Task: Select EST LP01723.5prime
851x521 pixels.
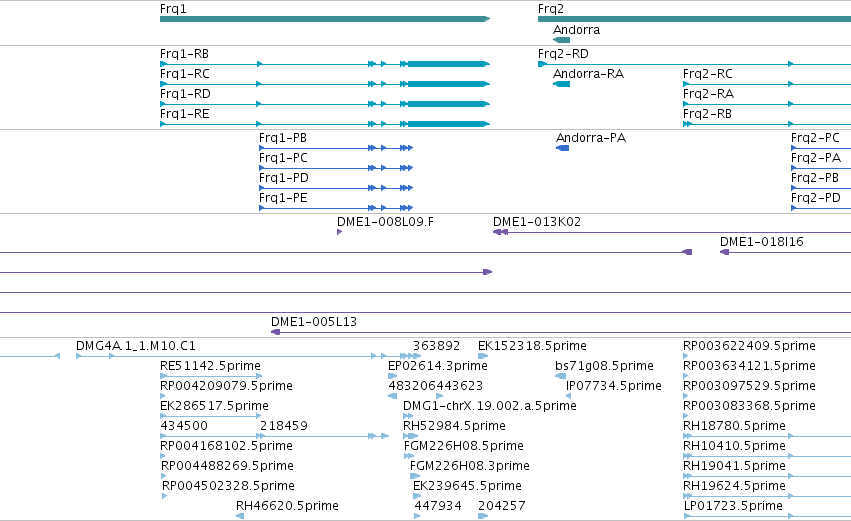Action: (x=733, y=506)
